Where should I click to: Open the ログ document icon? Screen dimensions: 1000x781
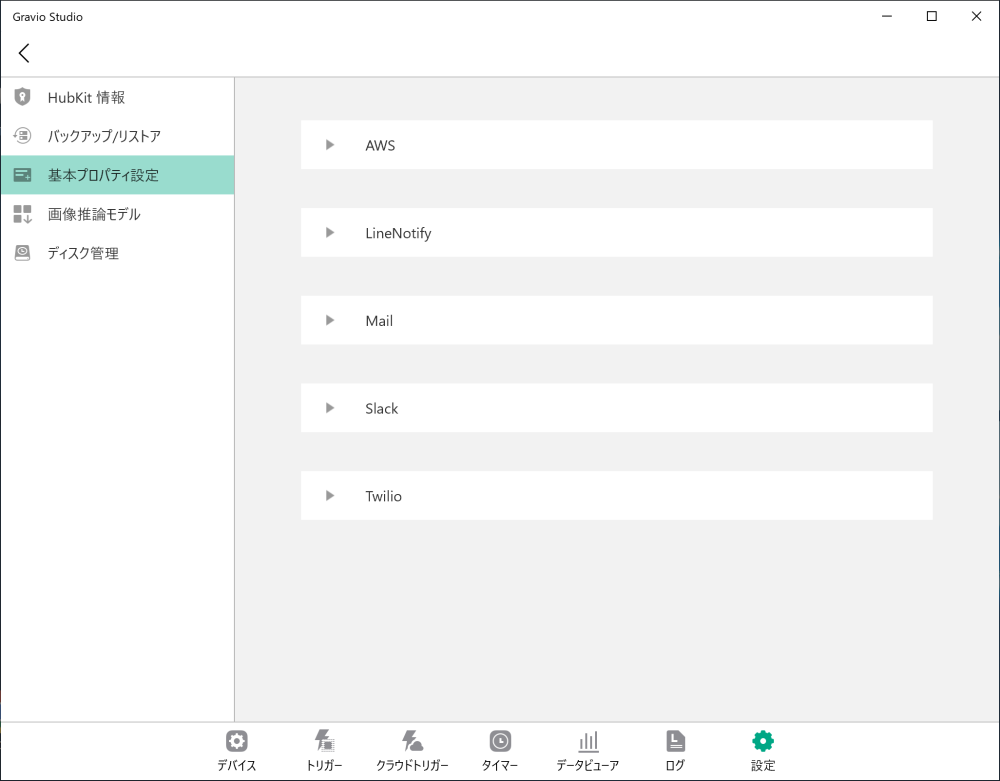(675, 741)
